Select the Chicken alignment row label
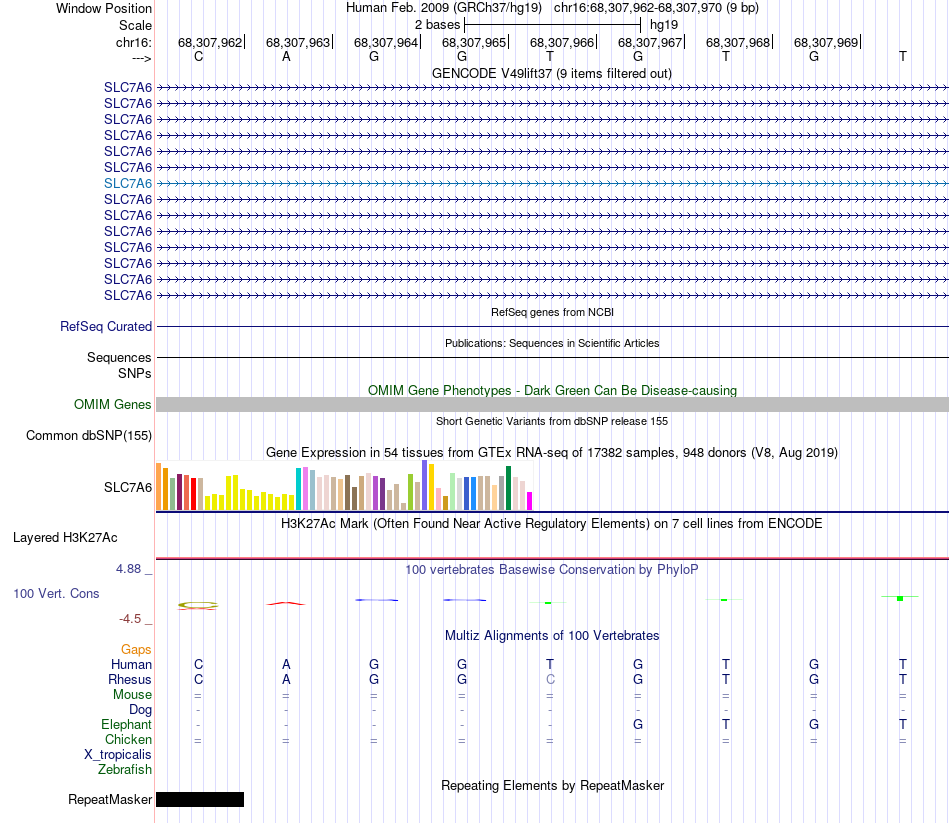The width and height of the screenshot is (950, 823). pyautogui.click(x=128, y=739)
